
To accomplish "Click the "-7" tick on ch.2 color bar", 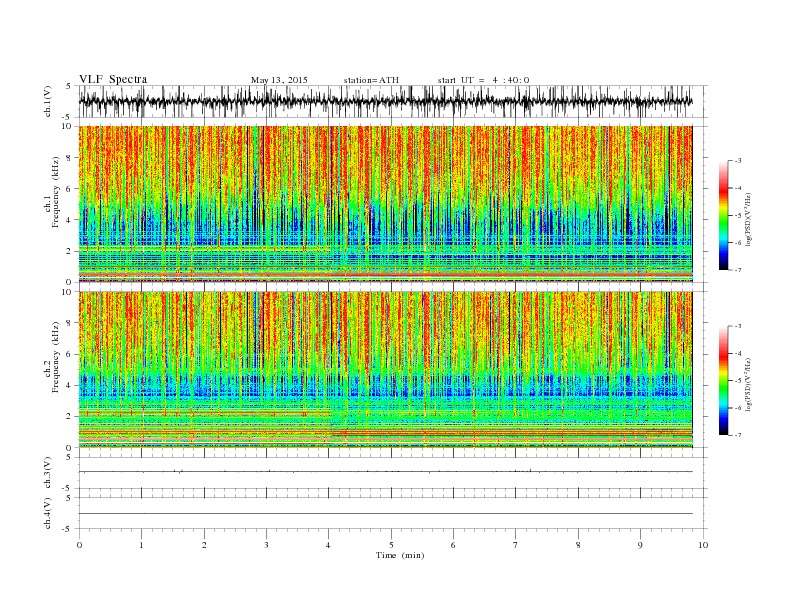I will point(738,435).
